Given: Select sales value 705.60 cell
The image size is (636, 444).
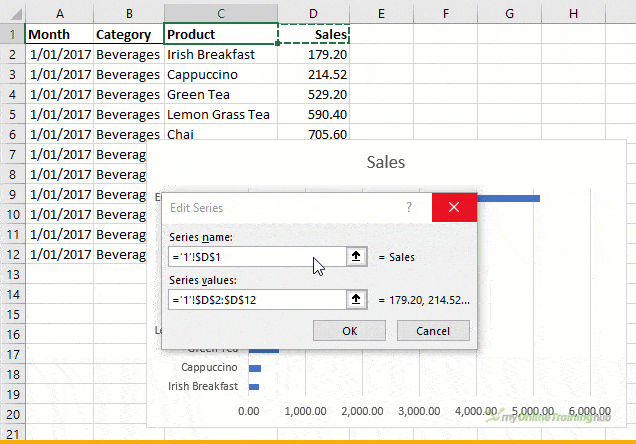Looking at the screenshot, I should tap(314, 133).
